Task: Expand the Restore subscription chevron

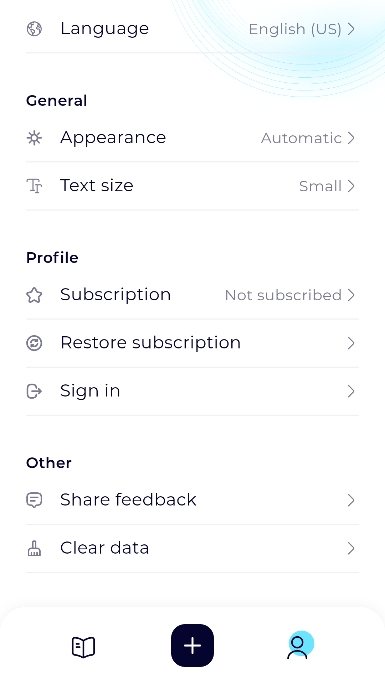Action: [351, 343]
